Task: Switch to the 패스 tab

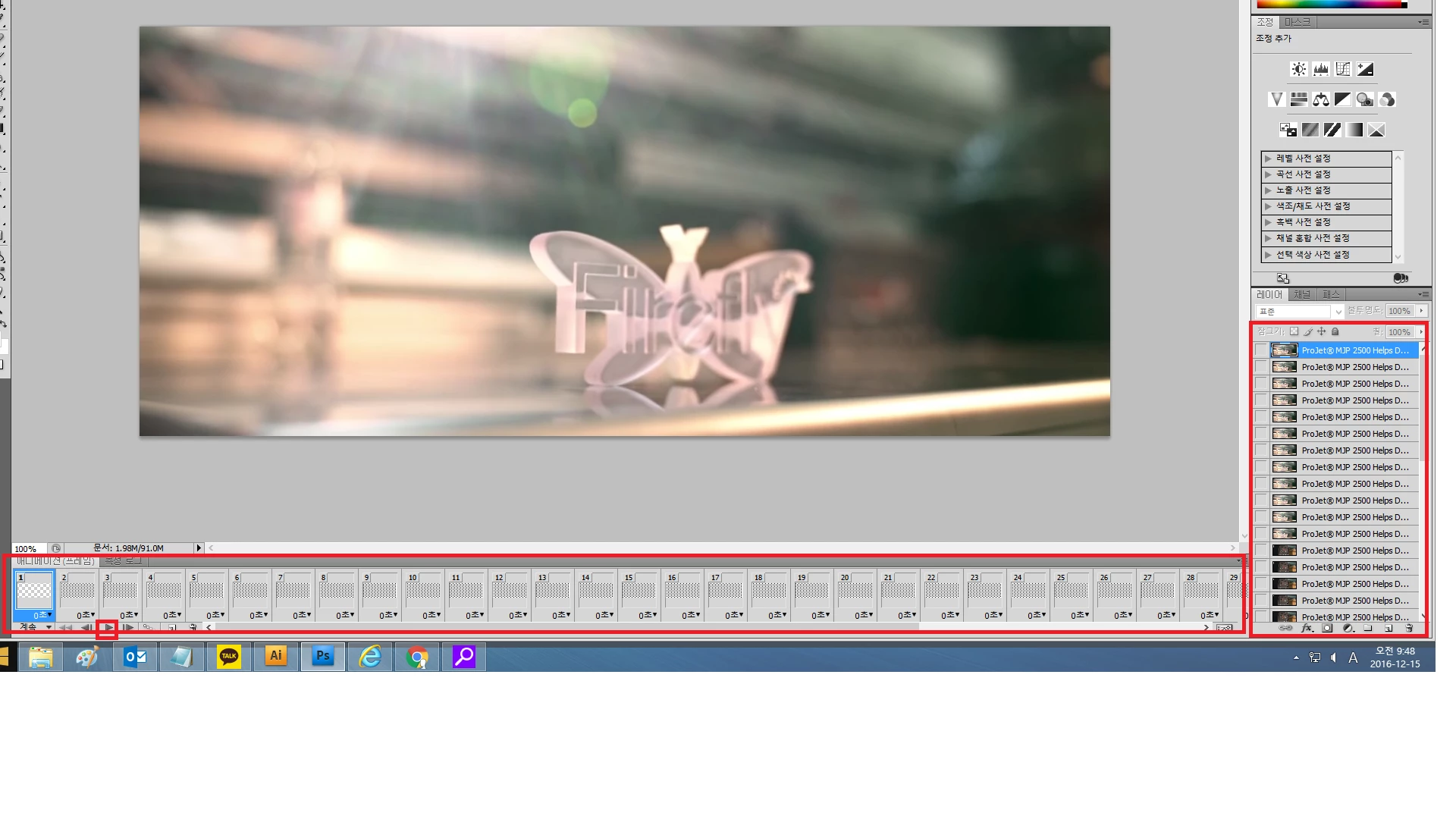Action: pyautogui.click(x=1331, y=294)
